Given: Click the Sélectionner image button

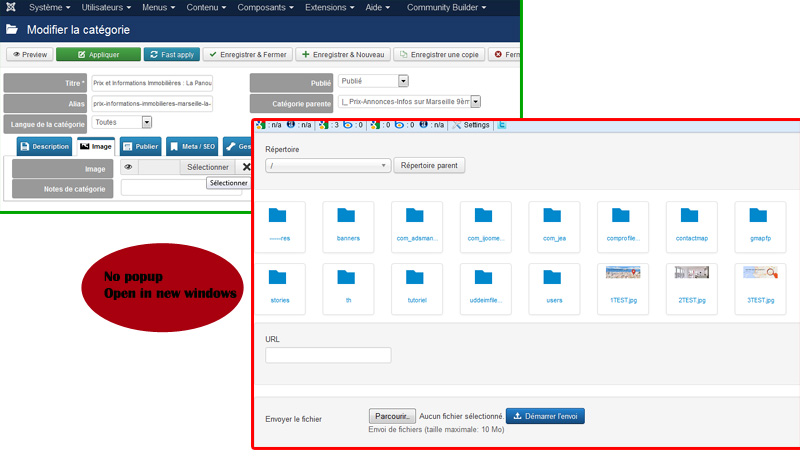Looking at the screenshot, I should point(207,167).
